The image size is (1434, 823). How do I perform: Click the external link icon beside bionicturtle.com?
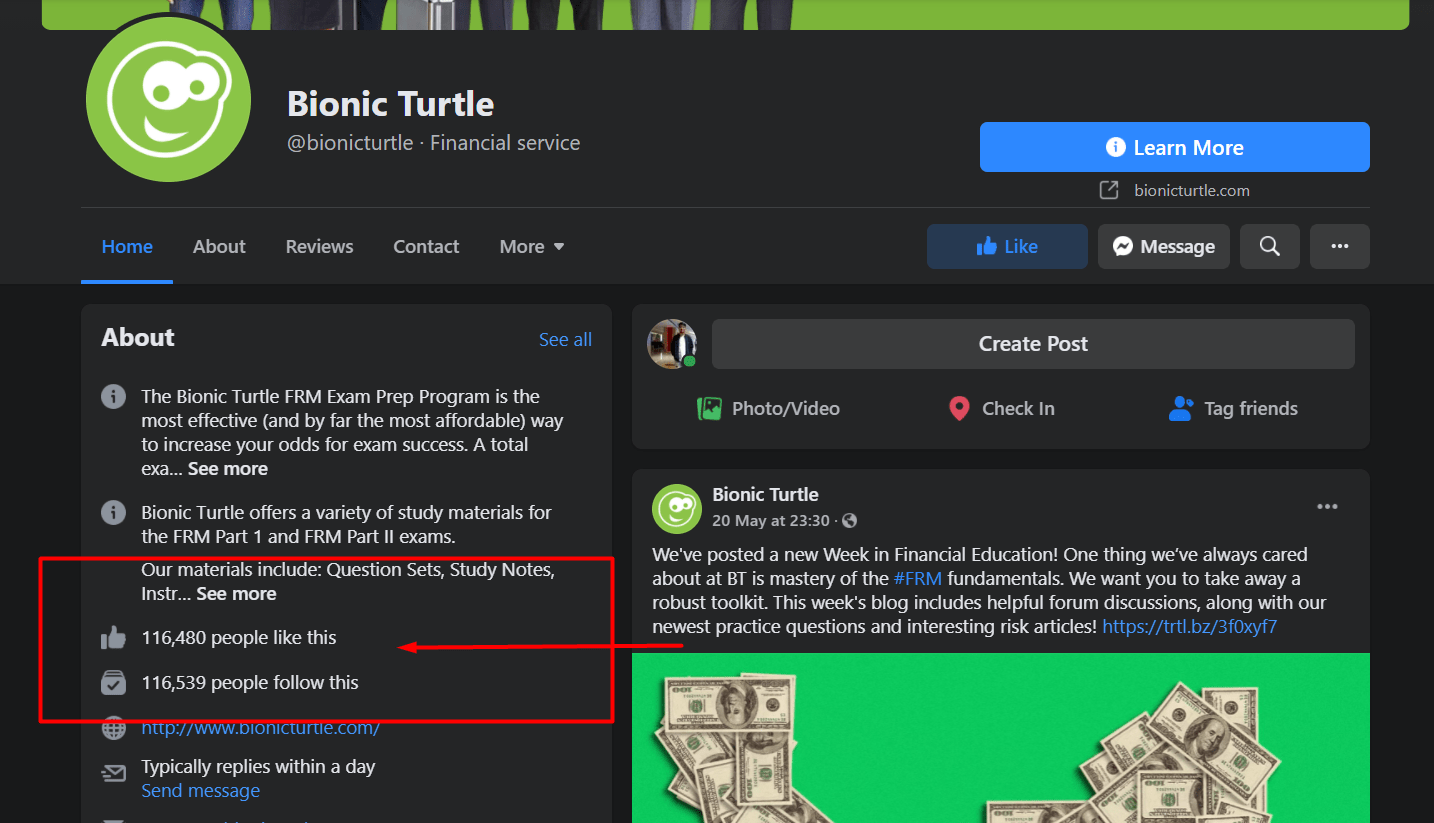[x=1108, y=190]
